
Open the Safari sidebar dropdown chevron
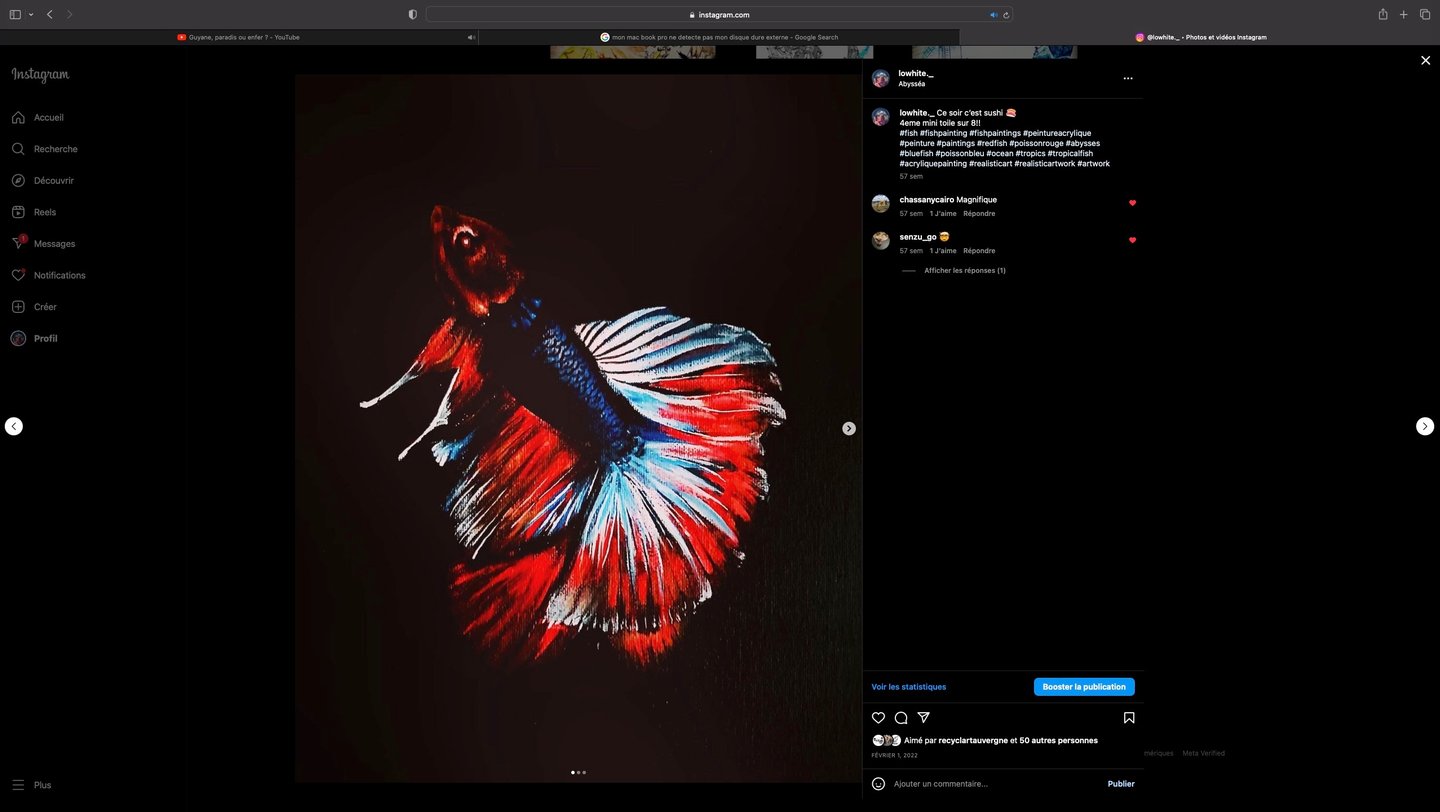[30, 14]
